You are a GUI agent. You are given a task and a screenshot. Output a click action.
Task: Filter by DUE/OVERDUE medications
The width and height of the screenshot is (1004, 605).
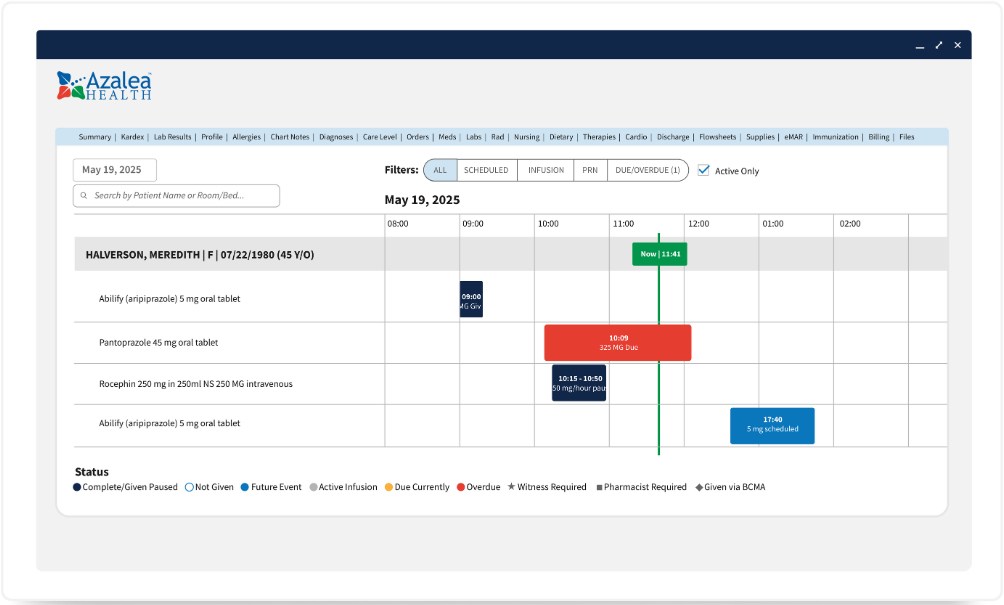[647, 170]
